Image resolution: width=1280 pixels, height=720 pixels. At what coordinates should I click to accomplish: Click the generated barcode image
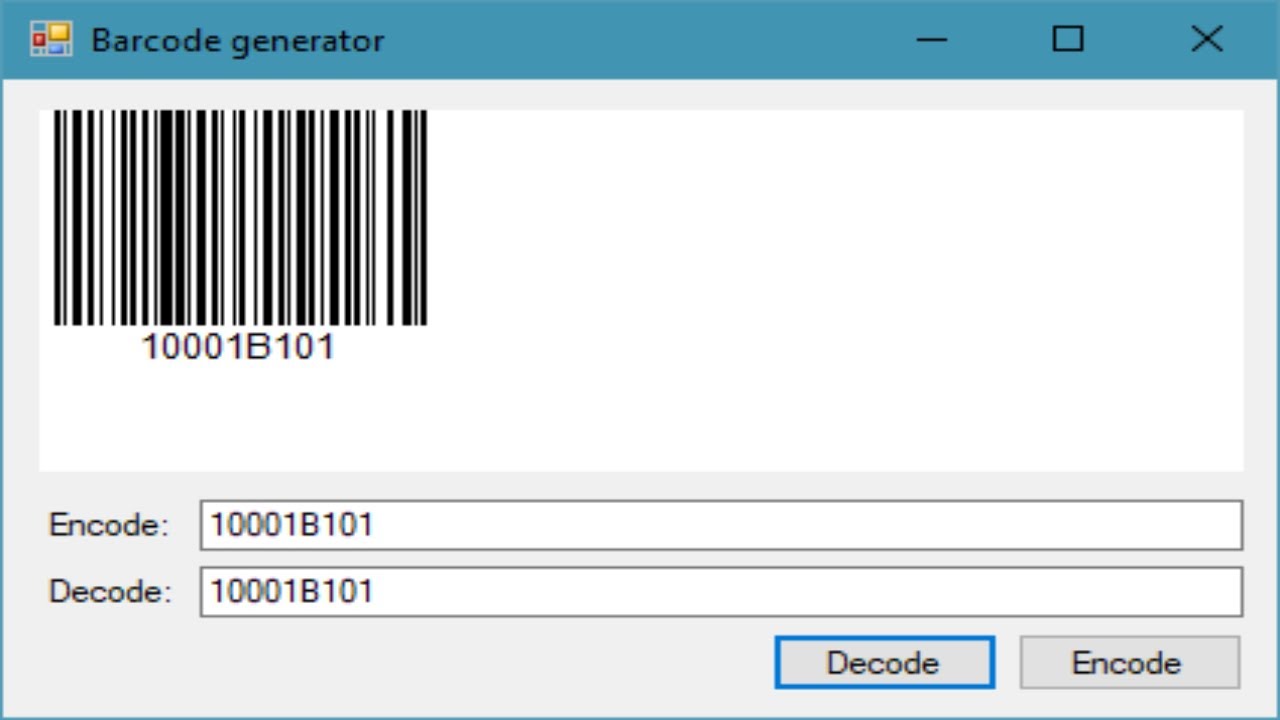point(240,218)
